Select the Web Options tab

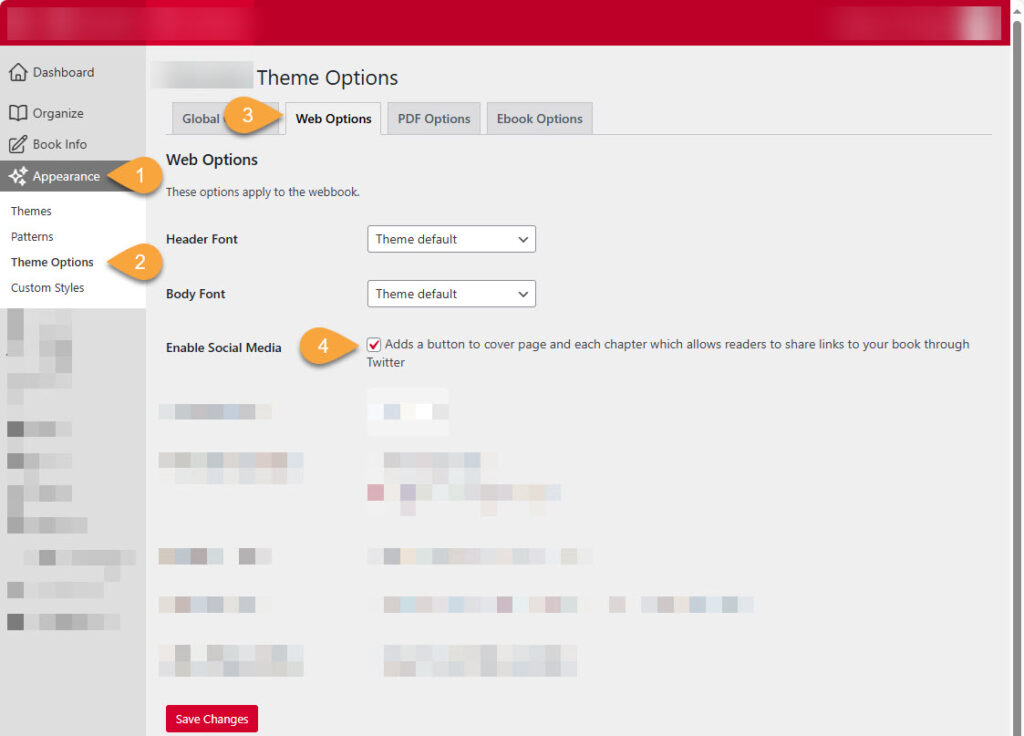tap(332, 118)
